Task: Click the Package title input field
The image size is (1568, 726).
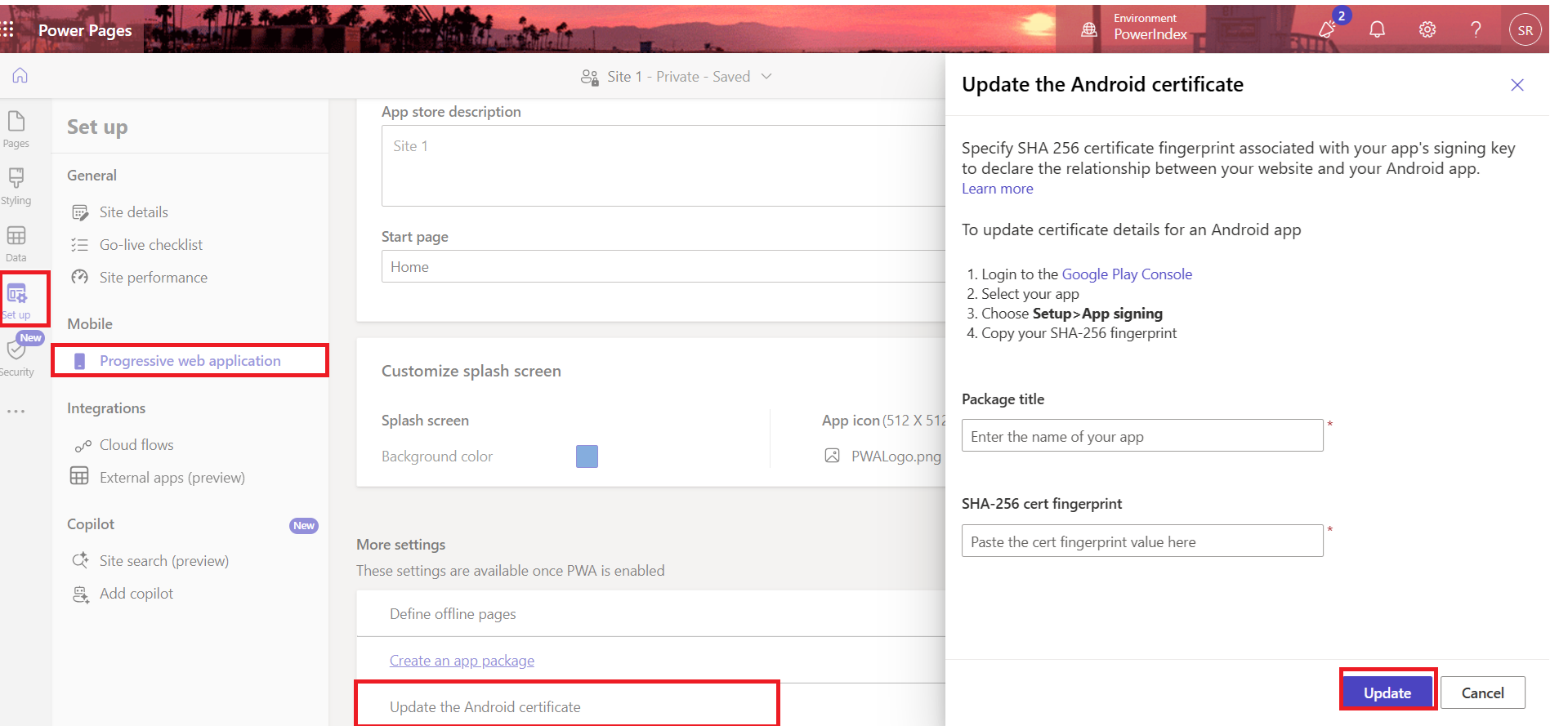Action: click(x=1141, y=436)
